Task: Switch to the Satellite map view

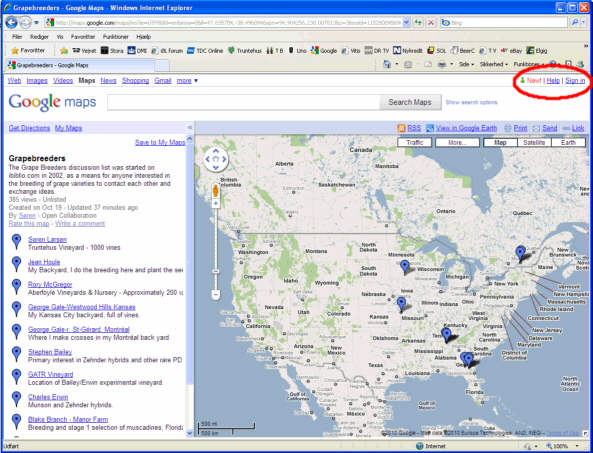Action: 534,142
